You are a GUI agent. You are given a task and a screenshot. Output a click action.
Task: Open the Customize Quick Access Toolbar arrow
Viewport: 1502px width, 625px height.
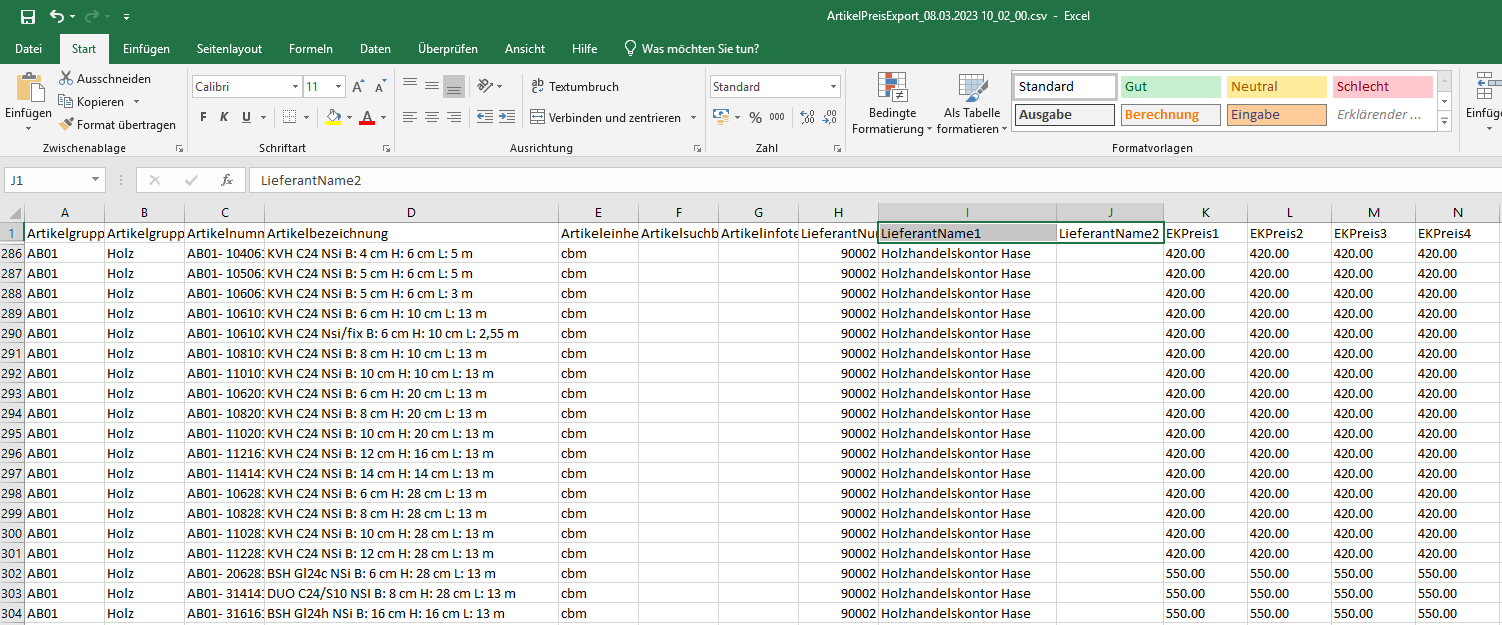pos(126,18)
